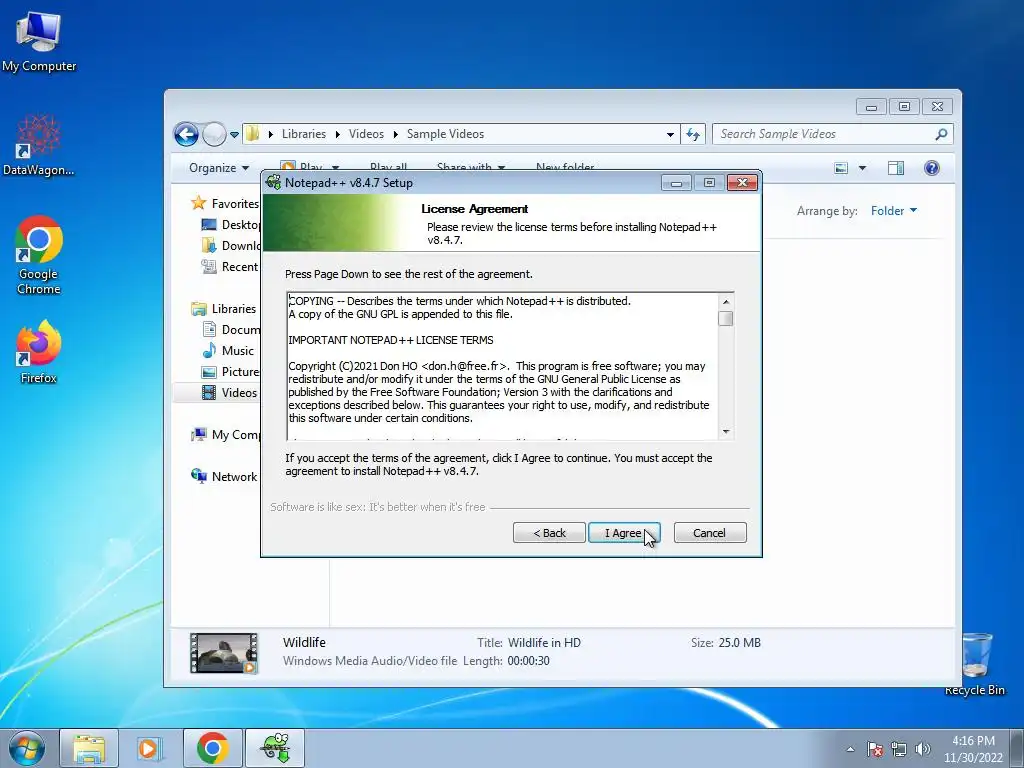1024x768 pixels.
Task: Select Videos library in navigation pane
Action: [x=230, y=392]
